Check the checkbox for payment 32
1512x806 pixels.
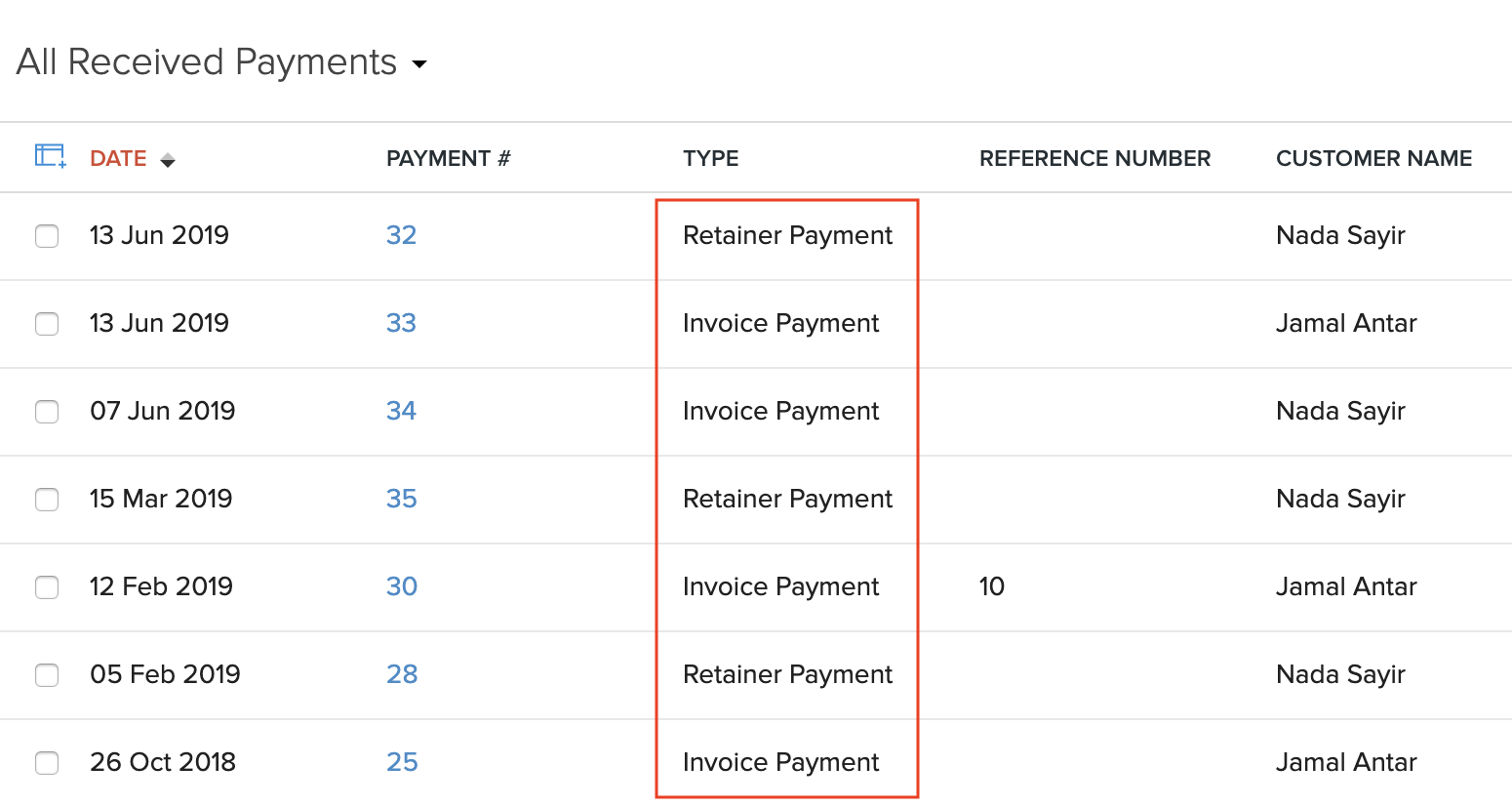point(47,235)
